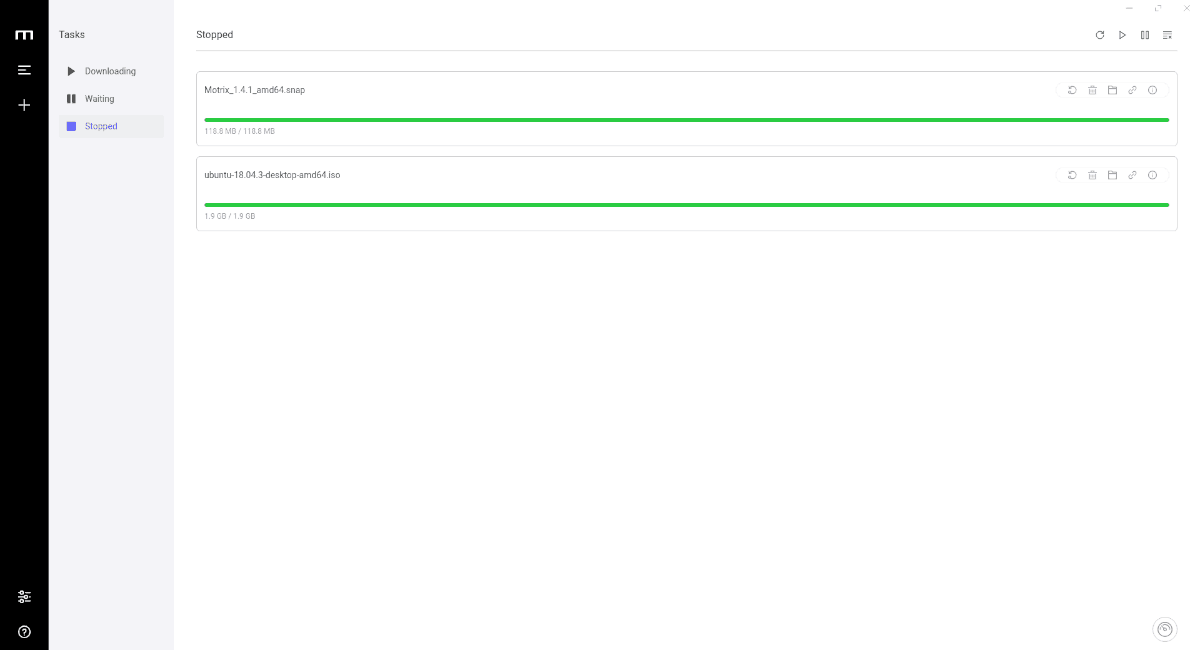Click the Tasks heading

coord(72,35)
